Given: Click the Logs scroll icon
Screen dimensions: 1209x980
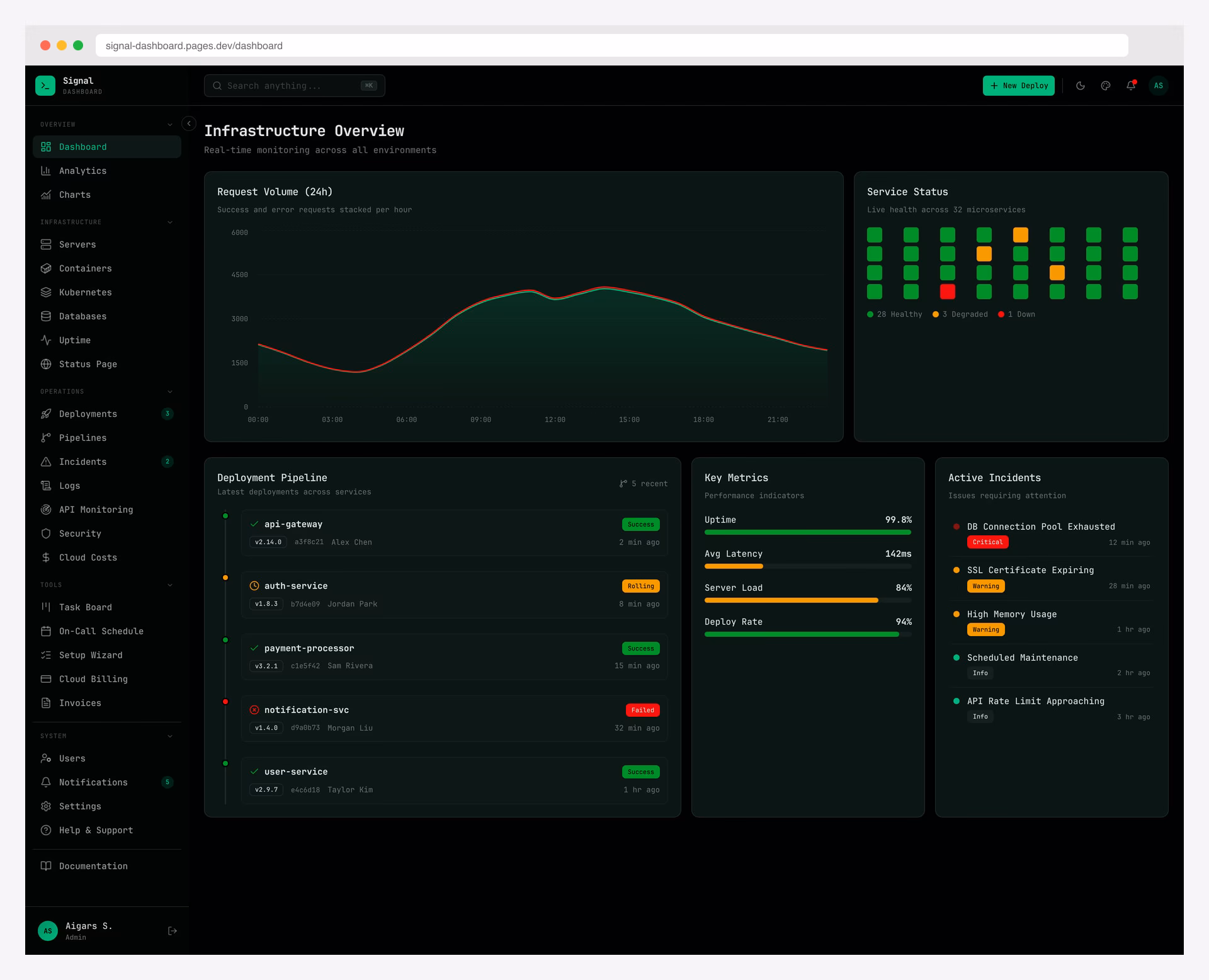Looking at the screenshot, I should tap(46, 486).
